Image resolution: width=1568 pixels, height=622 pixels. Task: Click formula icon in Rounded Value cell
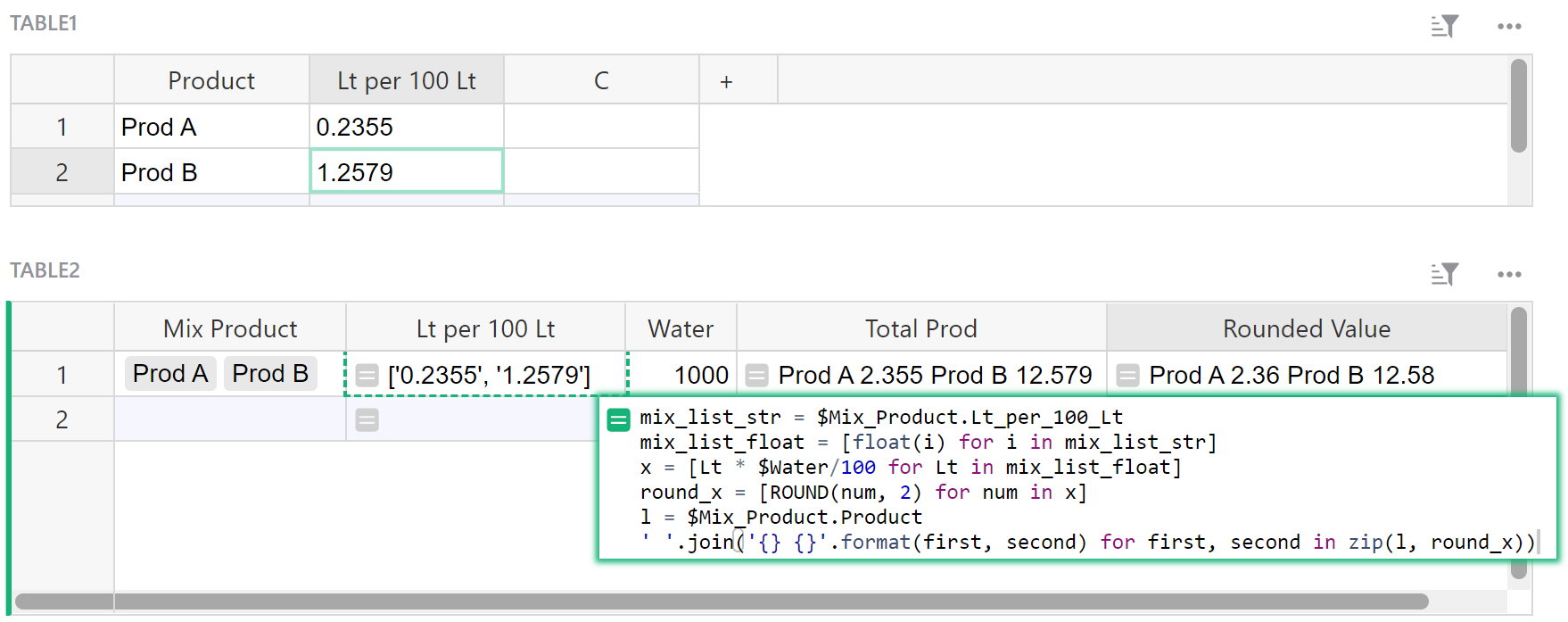(1127, 376)
